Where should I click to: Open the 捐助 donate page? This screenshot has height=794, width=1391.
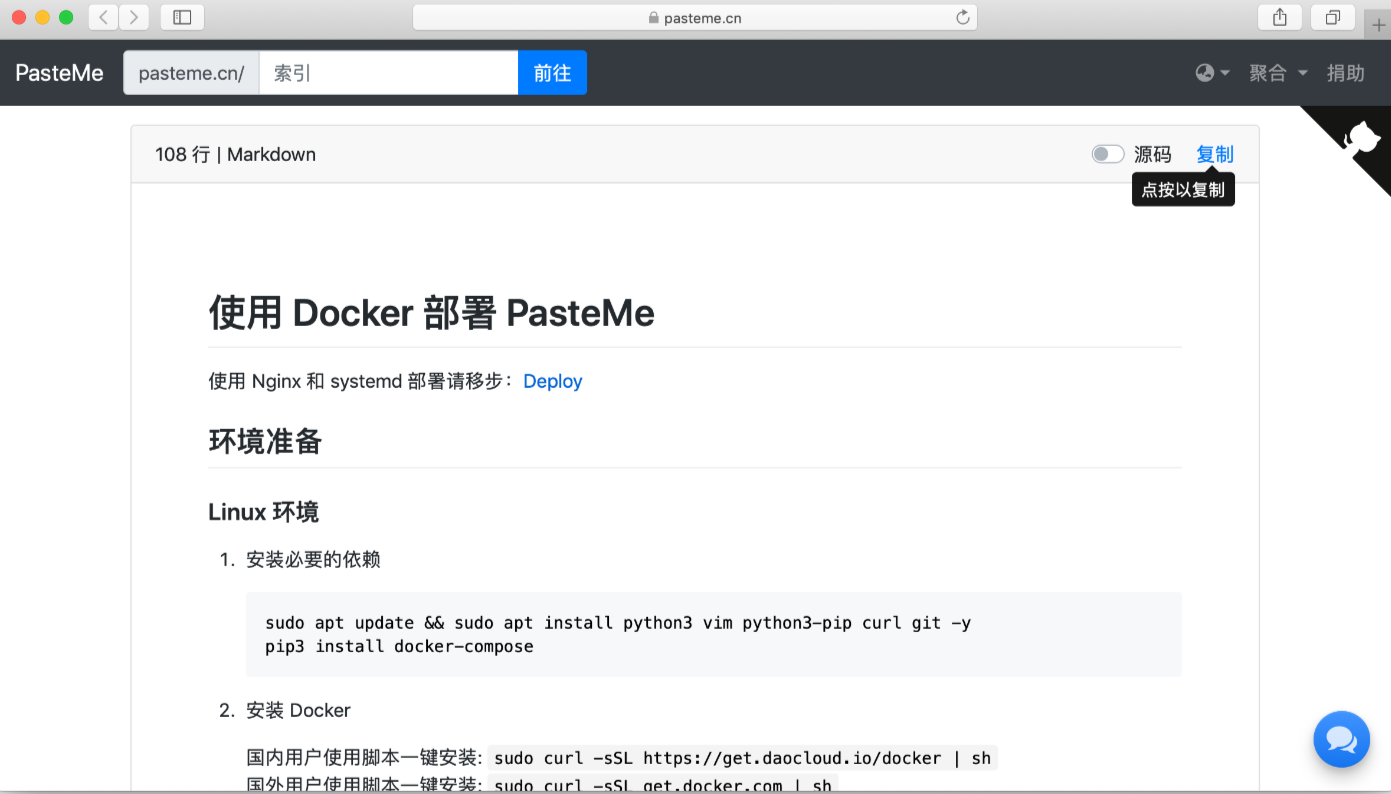point(1345,73)
